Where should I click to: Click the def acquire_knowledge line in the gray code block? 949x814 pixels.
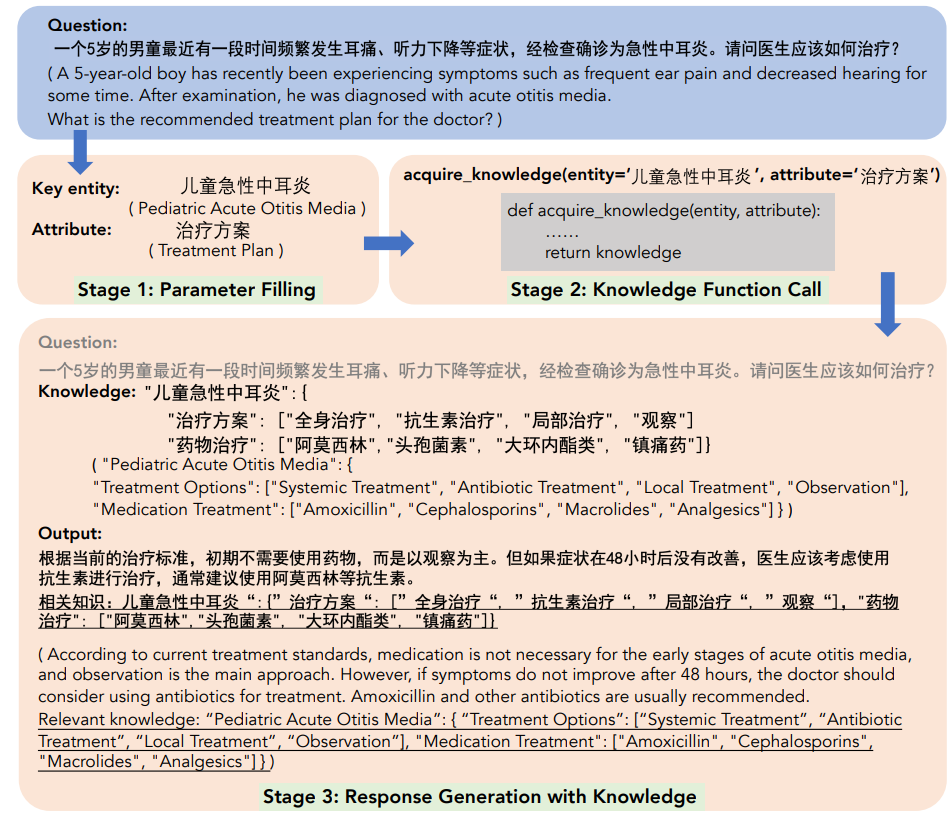664,211
